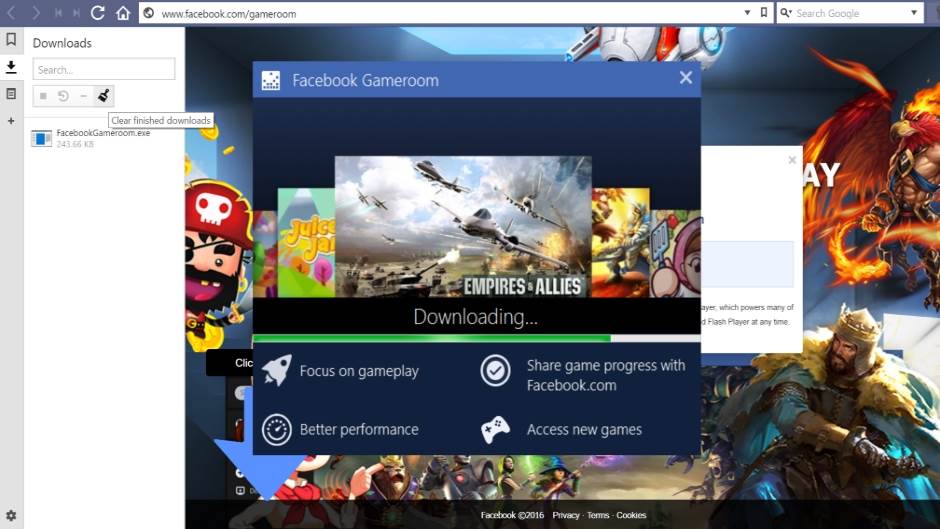
Task: Open the search engine selector dropdown
Action: tap(787, 13)
